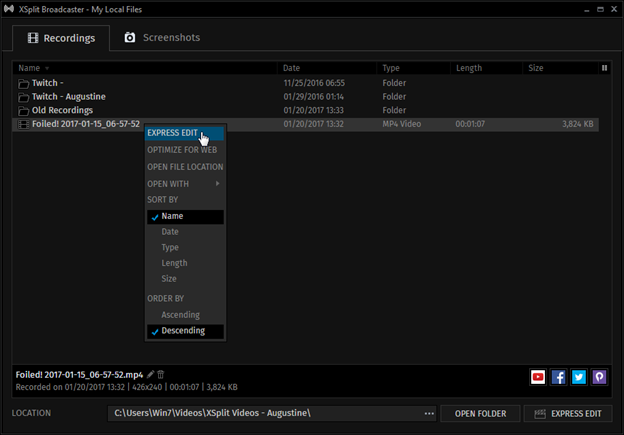The image size is (624, 435).
Task: Switch to the Screenshots tab
Action: coord(162,37)
